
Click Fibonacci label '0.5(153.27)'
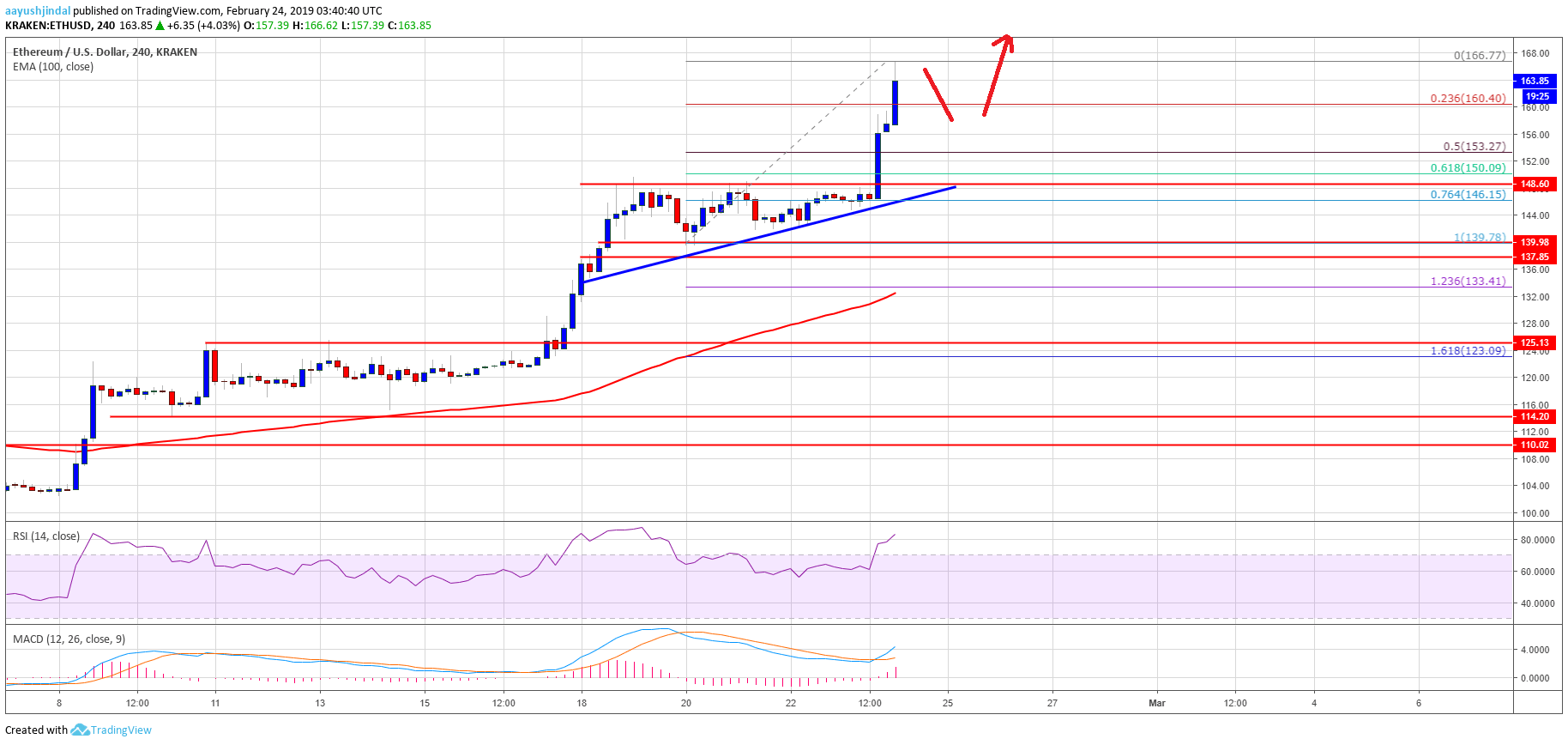(1475, 147)
